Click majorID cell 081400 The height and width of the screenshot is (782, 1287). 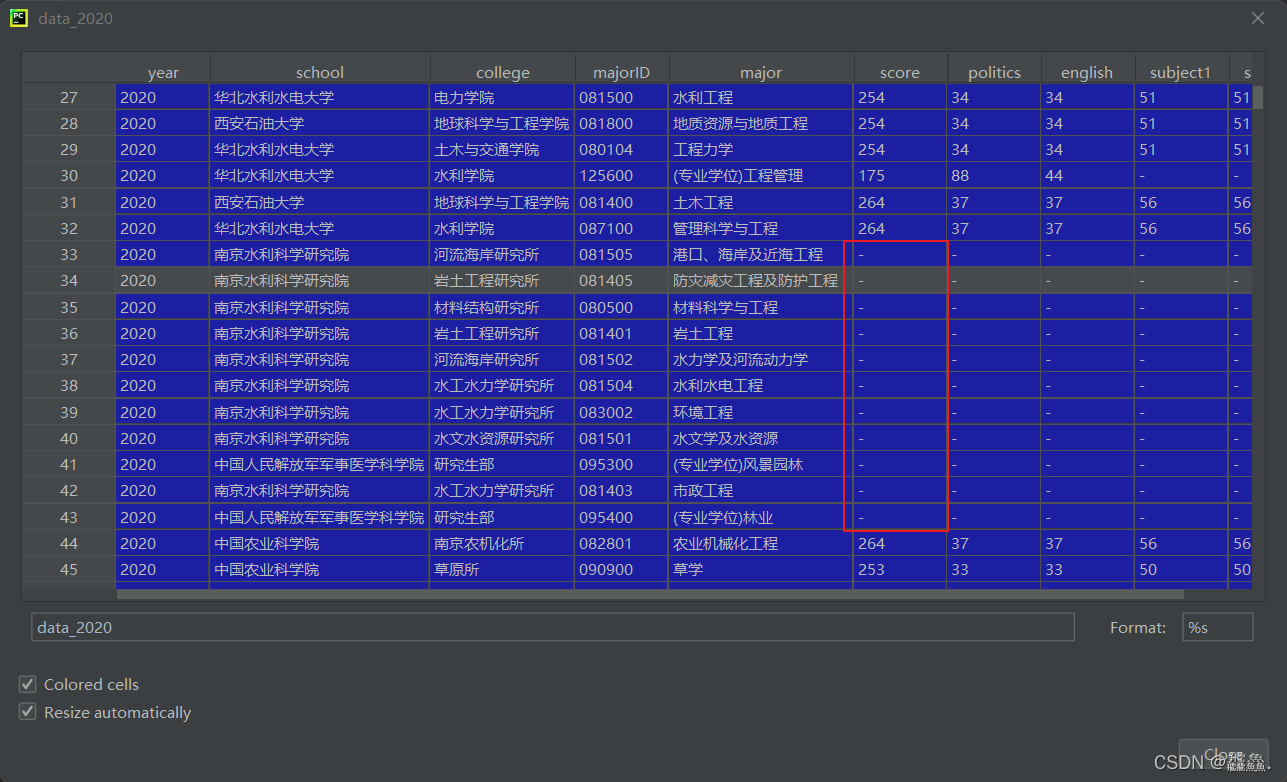(x=622, y=202)
